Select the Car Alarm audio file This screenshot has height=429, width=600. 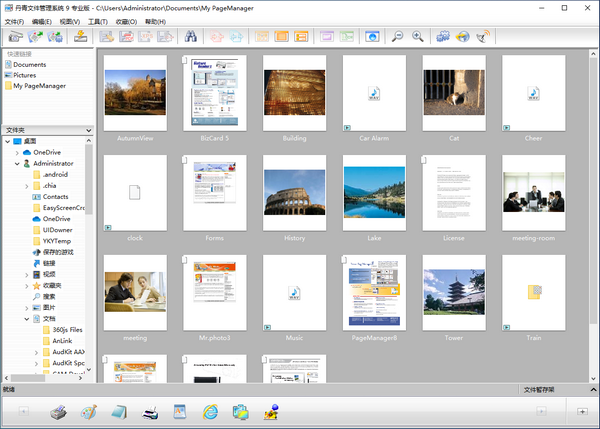(374, 93)
